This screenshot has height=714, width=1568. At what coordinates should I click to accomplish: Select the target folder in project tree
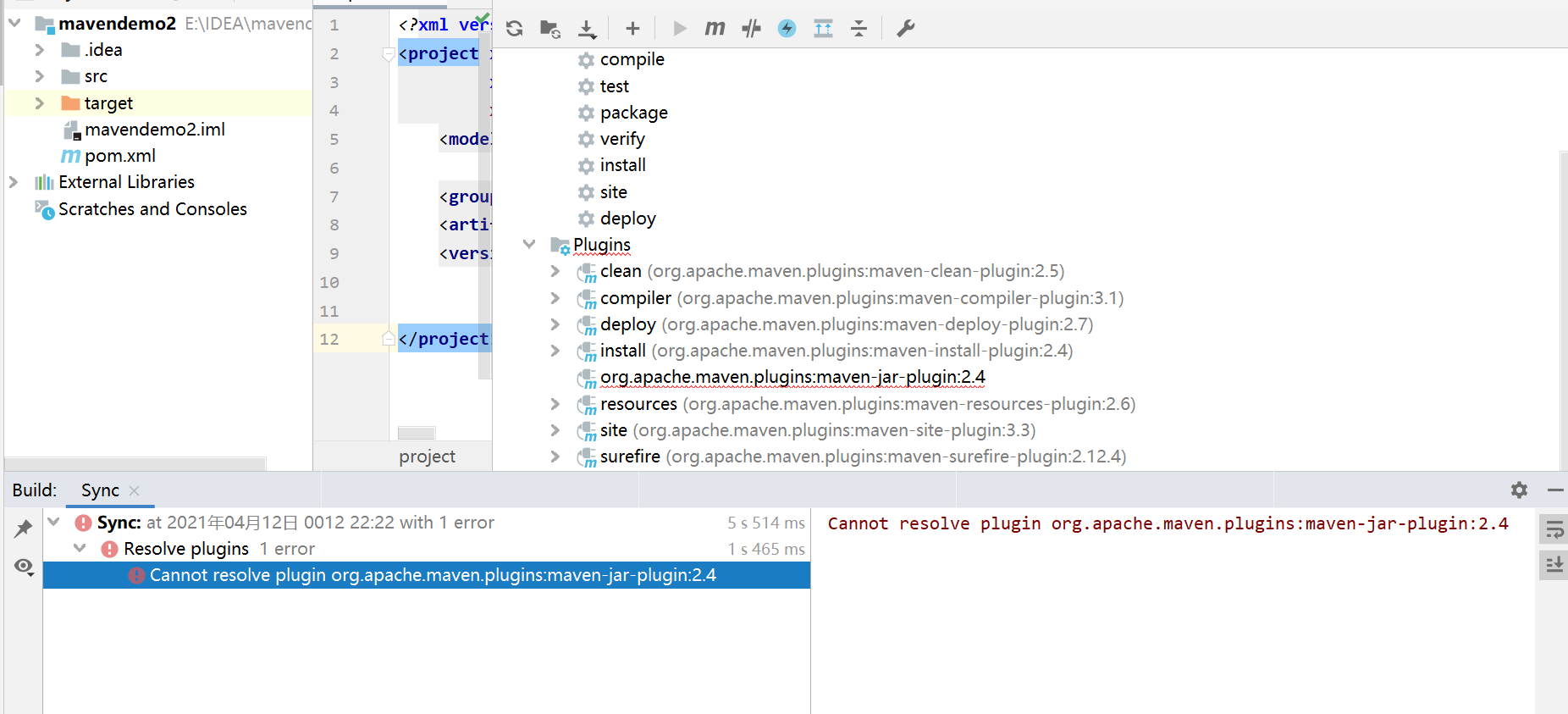point(108,103)
